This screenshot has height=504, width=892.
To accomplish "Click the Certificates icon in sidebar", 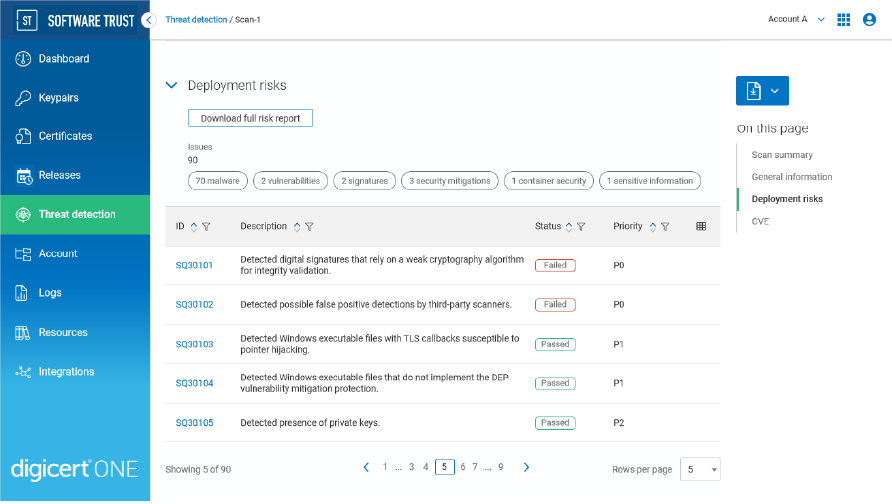I will pyautogui.click(x=23, y=137).
